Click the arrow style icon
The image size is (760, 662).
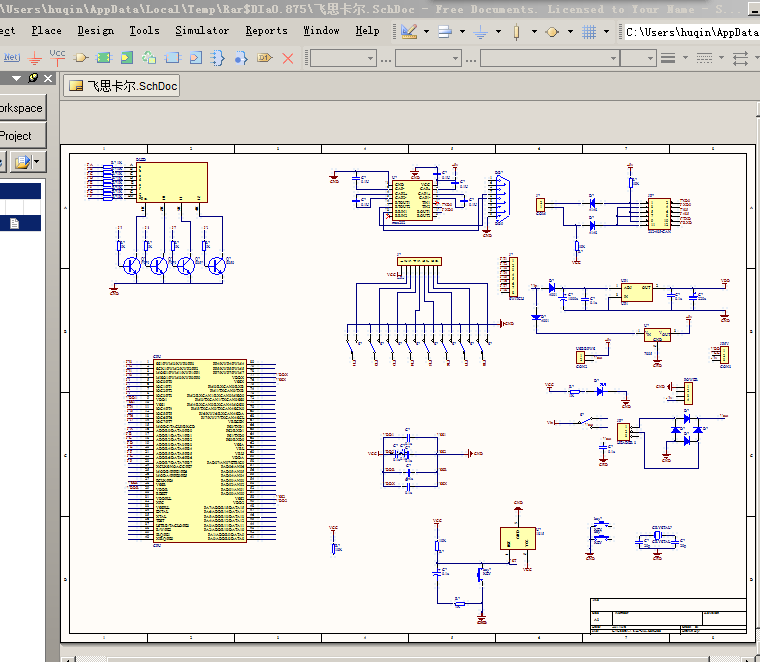[741, 58]
